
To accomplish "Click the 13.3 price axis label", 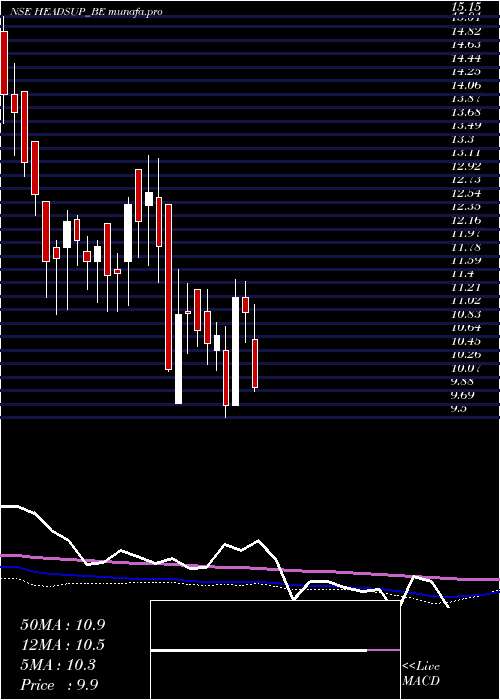I will point(462,139).
